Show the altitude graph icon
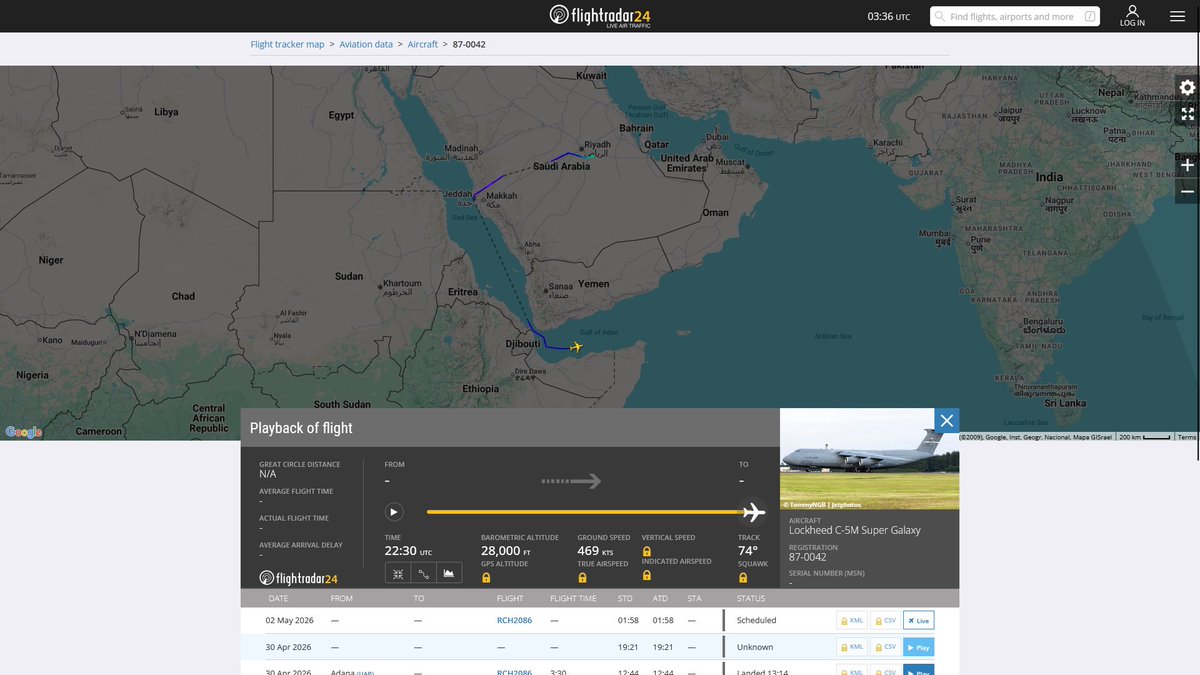1200x675 pixels. pos(448,573)
